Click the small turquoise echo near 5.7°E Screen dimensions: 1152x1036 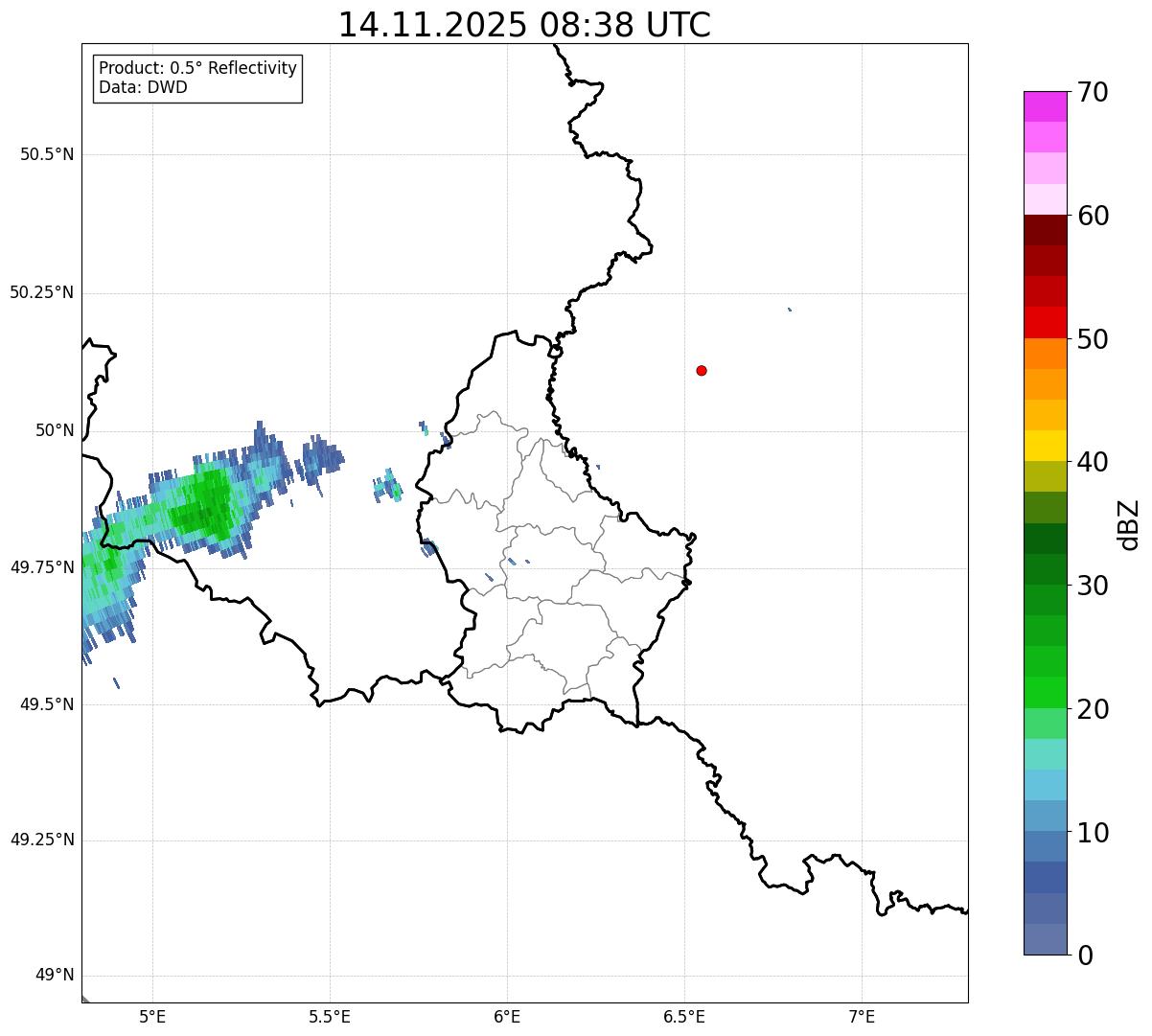point(390,487)
